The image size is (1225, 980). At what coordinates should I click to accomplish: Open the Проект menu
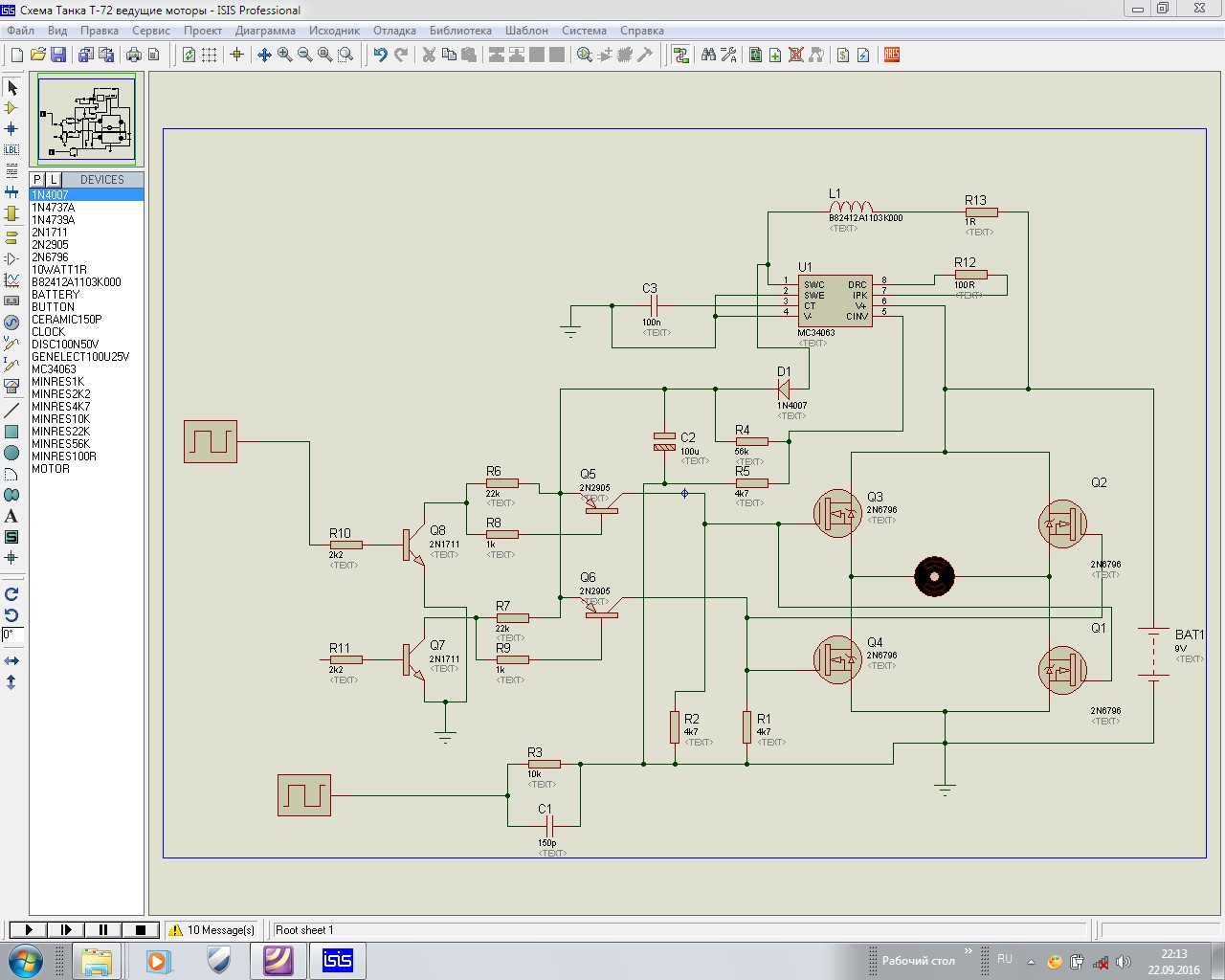(x=203, y=31)
